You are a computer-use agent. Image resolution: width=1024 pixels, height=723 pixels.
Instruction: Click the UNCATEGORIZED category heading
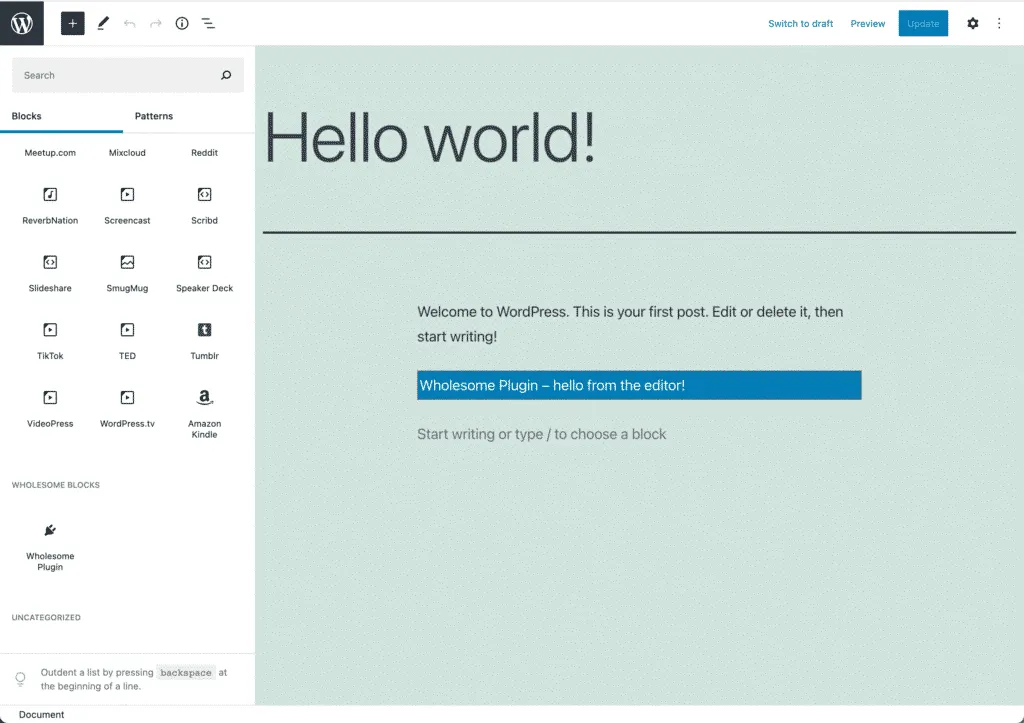(46, 618)
